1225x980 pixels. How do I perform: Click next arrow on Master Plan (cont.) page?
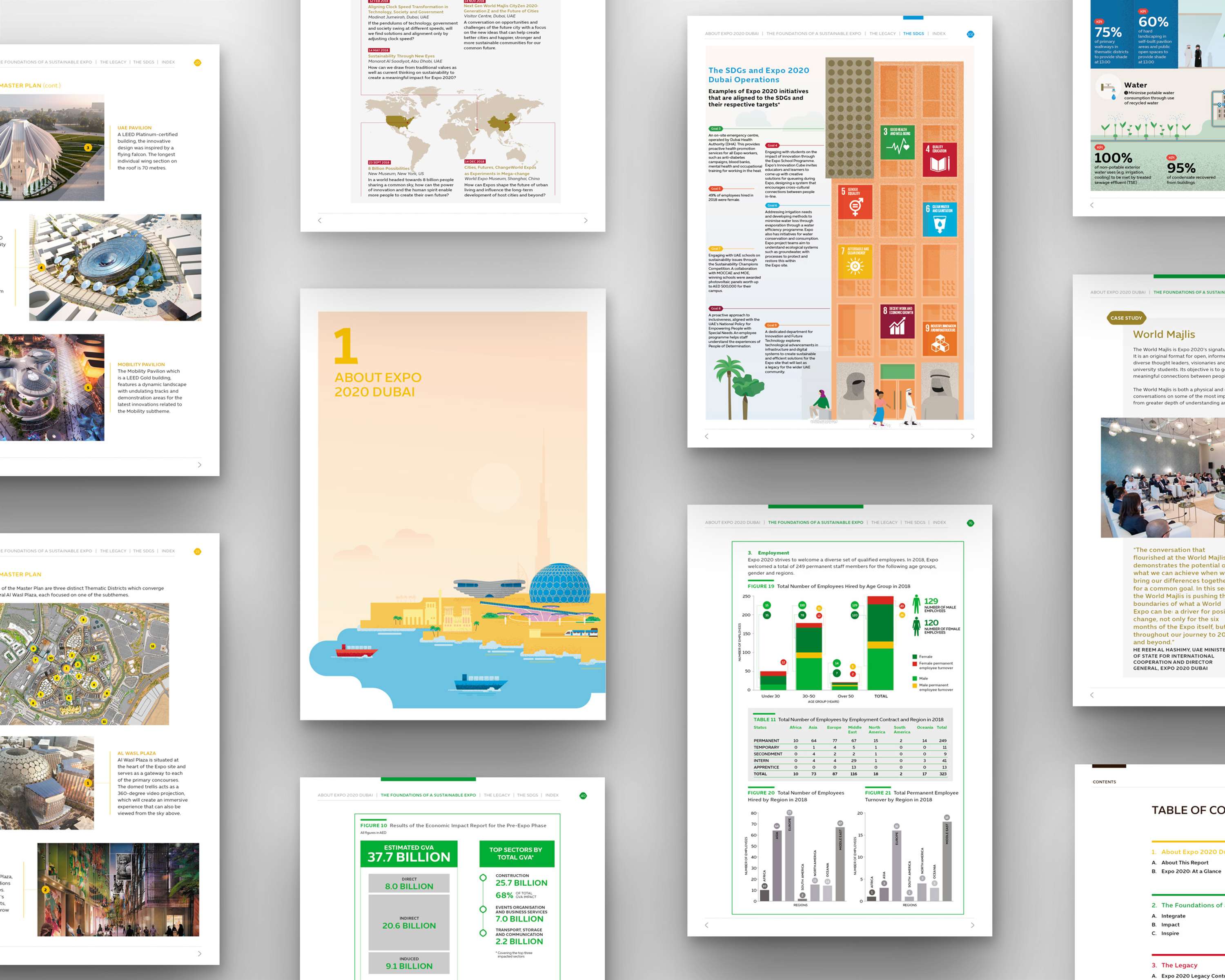coord(199,464)
